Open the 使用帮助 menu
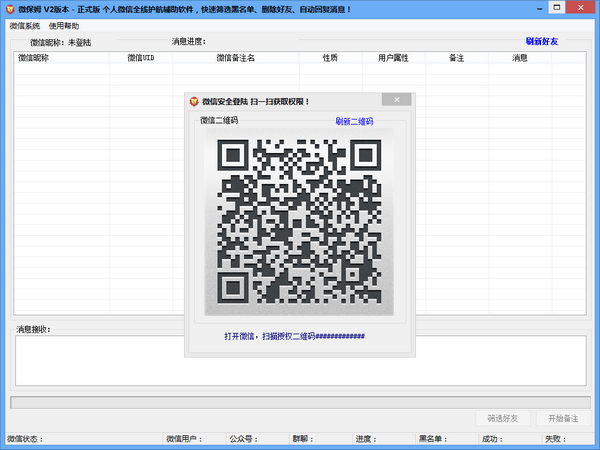Viewport: 600px width, 450px height. [64, 26]
